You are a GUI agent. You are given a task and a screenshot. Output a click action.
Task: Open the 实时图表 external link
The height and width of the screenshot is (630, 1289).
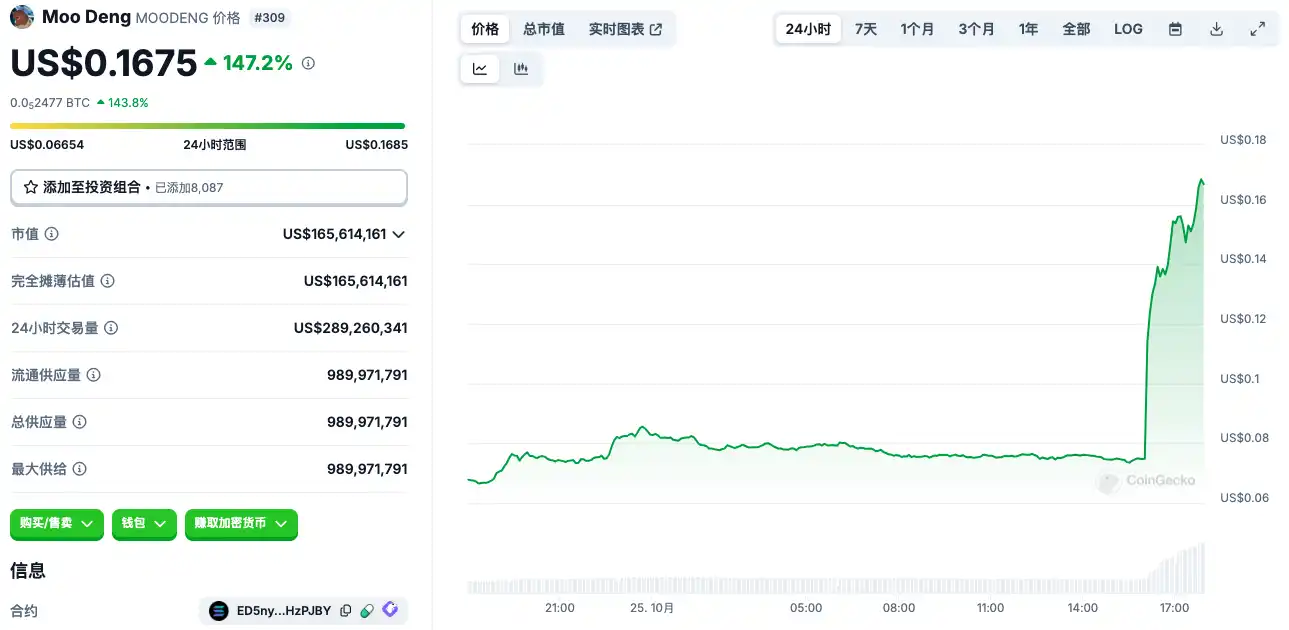625,29
